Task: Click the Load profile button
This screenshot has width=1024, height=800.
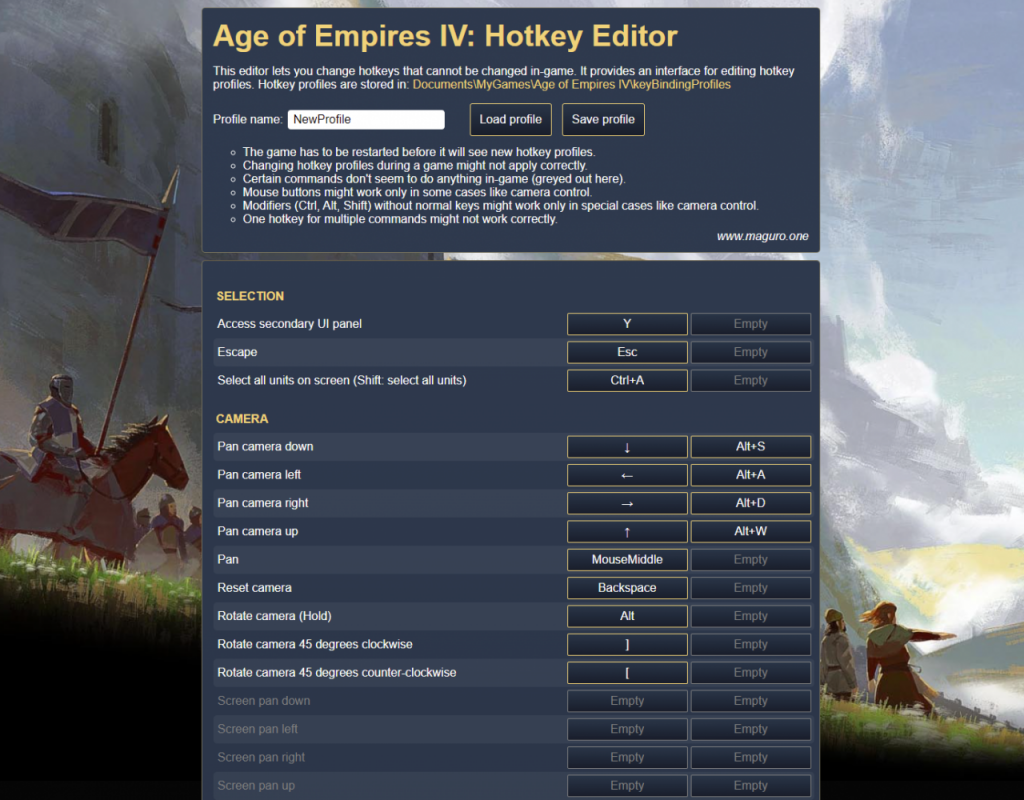Action: click(510, 119)
